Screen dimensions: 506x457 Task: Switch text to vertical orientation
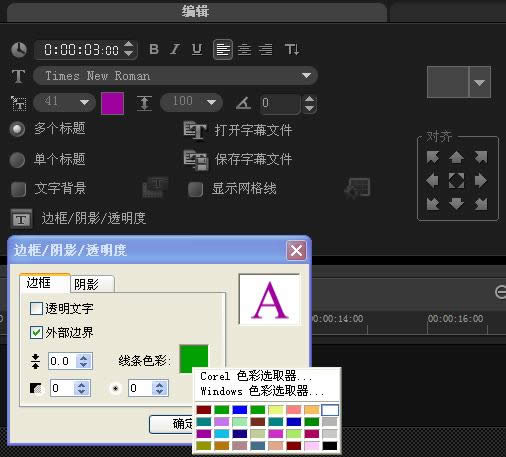[292, 49]
